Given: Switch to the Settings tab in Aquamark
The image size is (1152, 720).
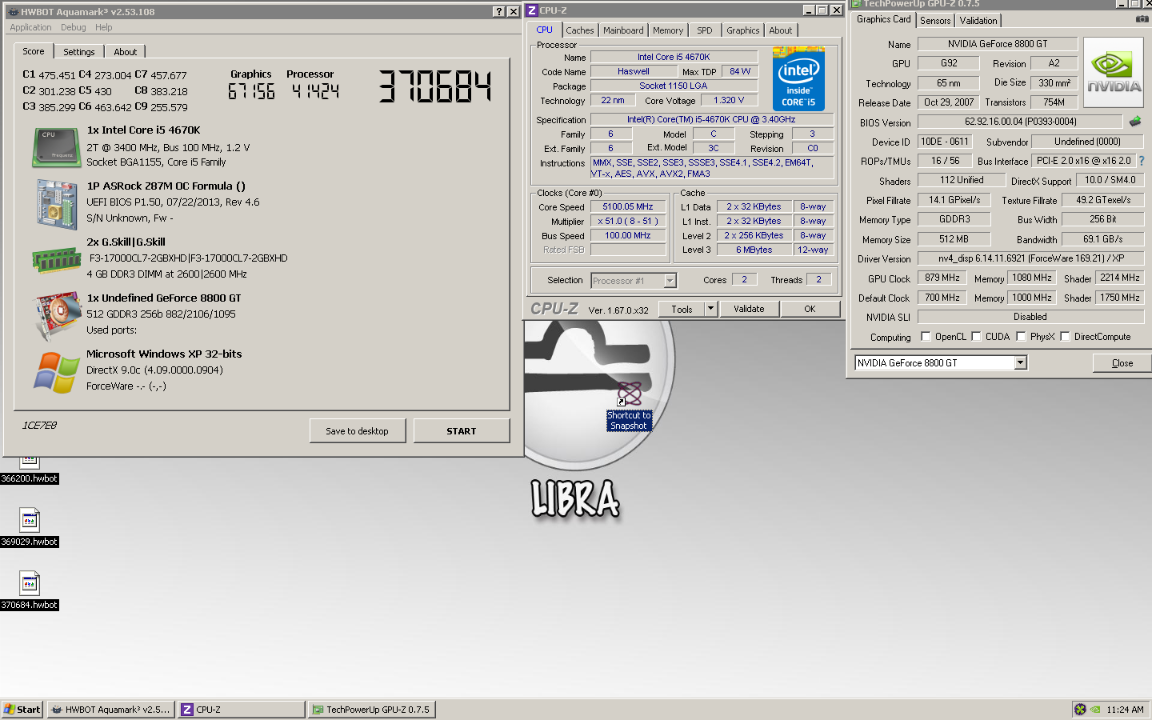Looking at the screenshot, I should [x=79, y=51].
